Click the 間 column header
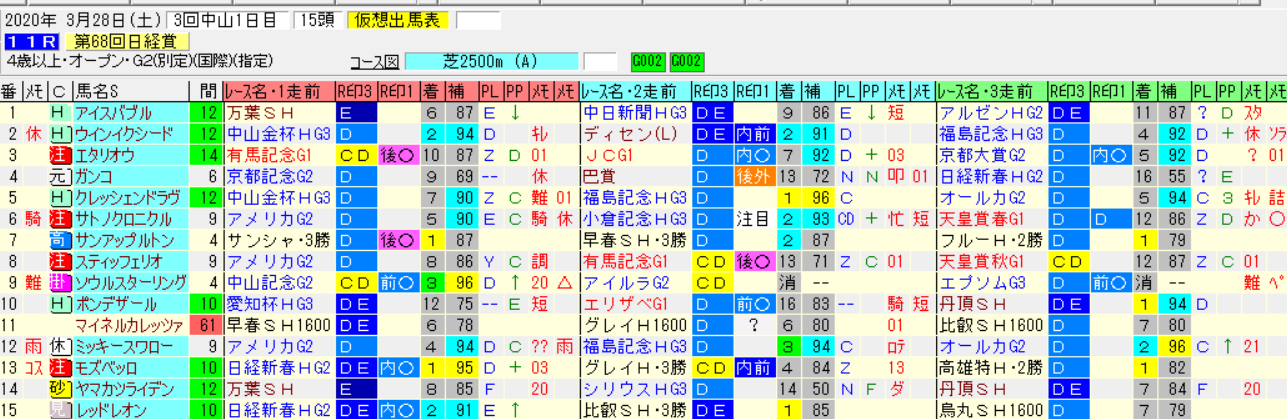The width and height of the screenshot is (1287, 419). point(206,91)
